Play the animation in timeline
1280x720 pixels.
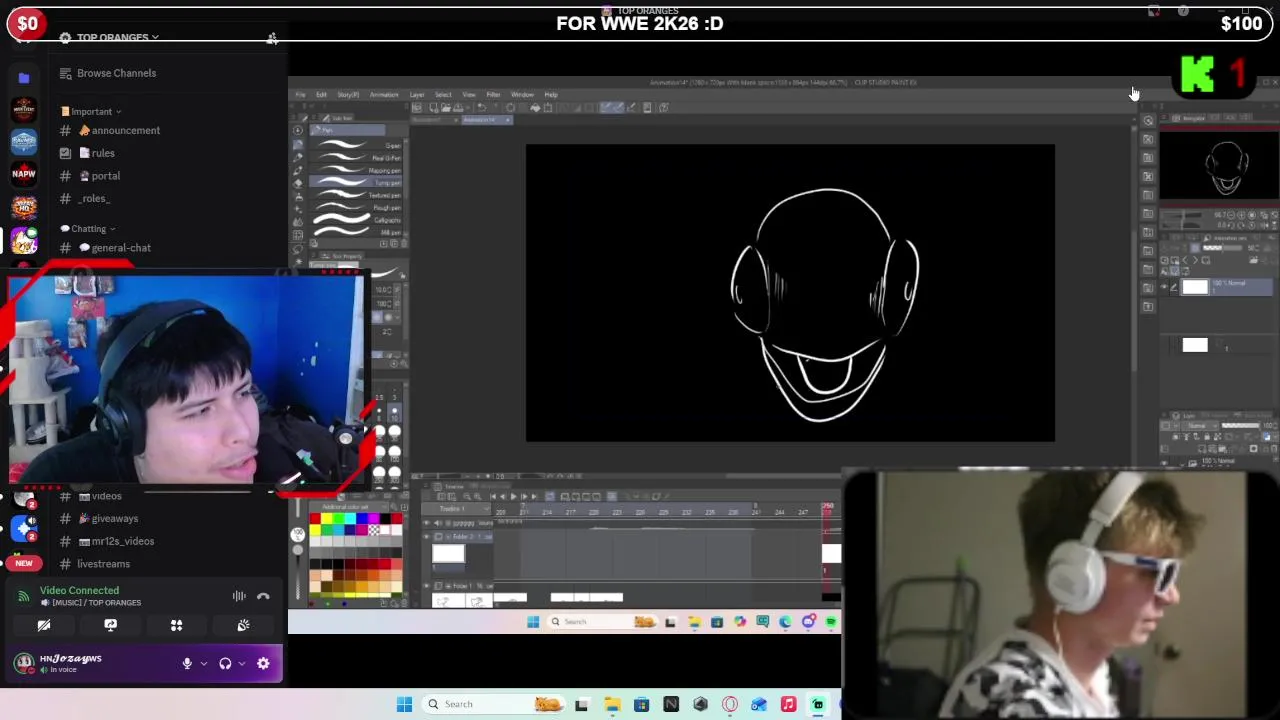pos(513,497)
